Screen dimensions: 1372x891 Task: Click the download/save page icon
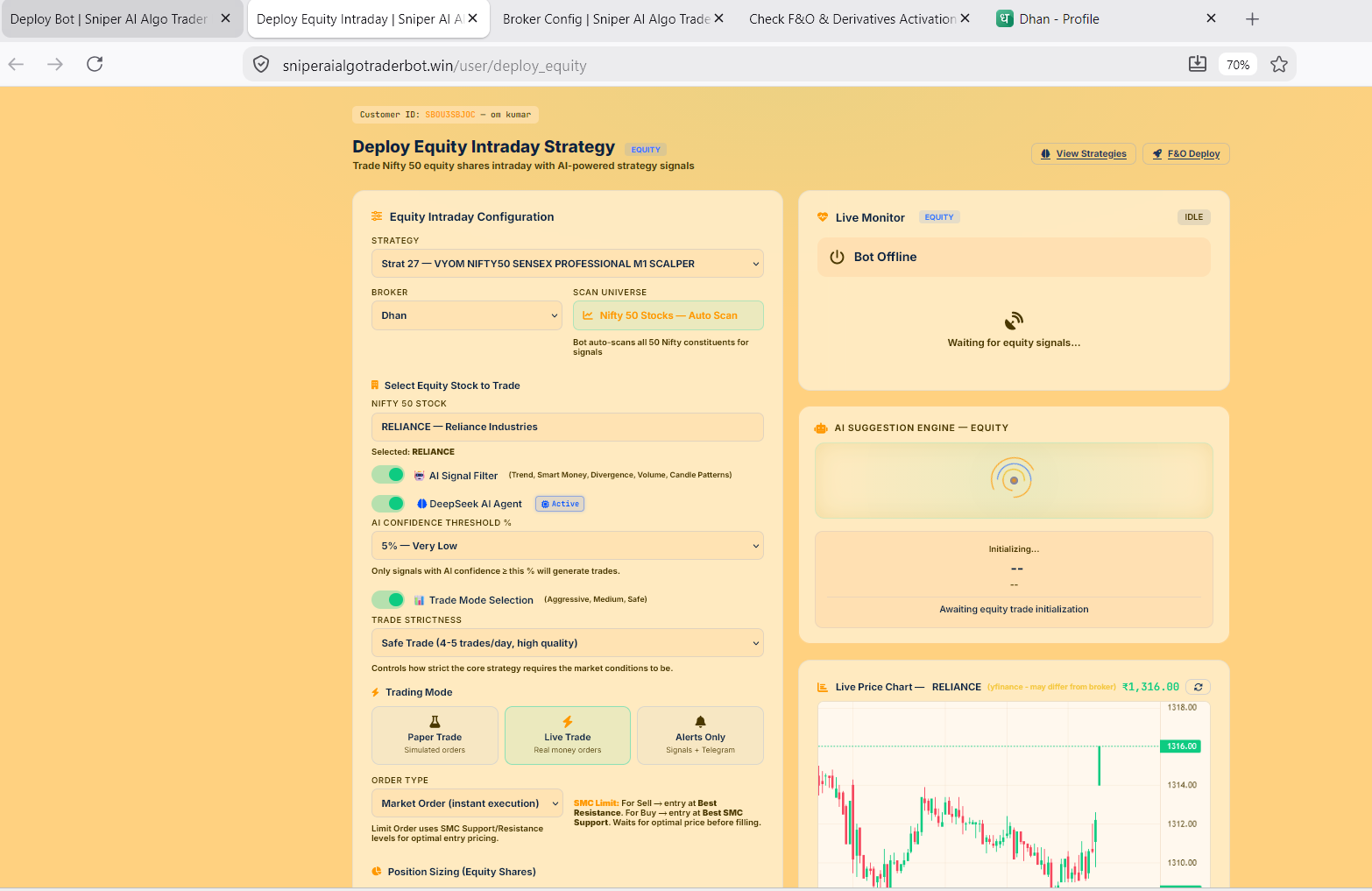pyautogui.click(x=1198, y=64)
